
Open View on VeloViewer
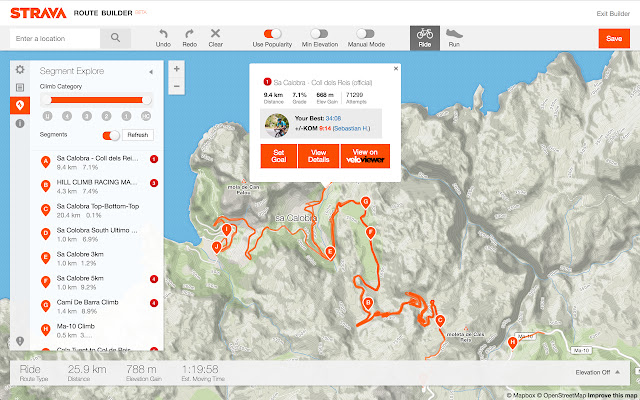point(365,156)
